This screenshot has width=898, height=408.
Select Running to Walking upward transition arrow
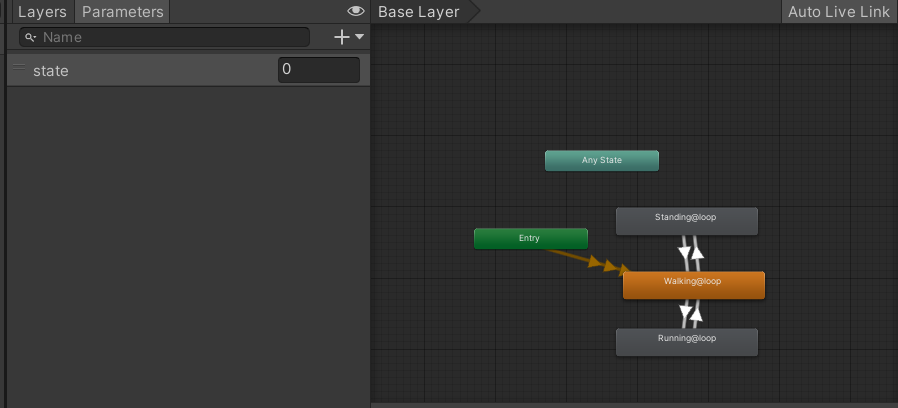tap(697, 313)
